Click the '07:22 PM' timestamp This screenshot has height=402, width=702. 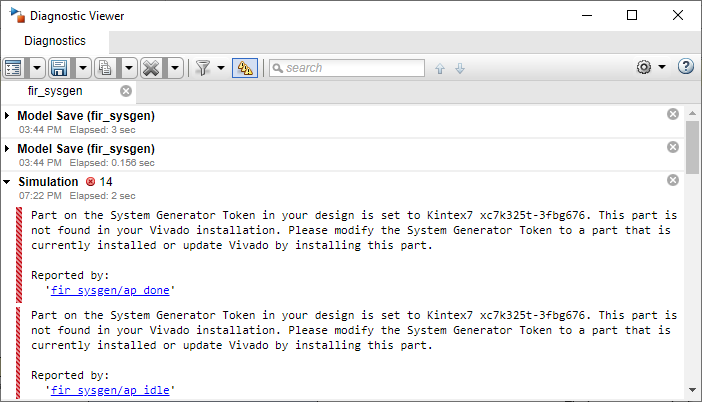(x=40, y=196)
